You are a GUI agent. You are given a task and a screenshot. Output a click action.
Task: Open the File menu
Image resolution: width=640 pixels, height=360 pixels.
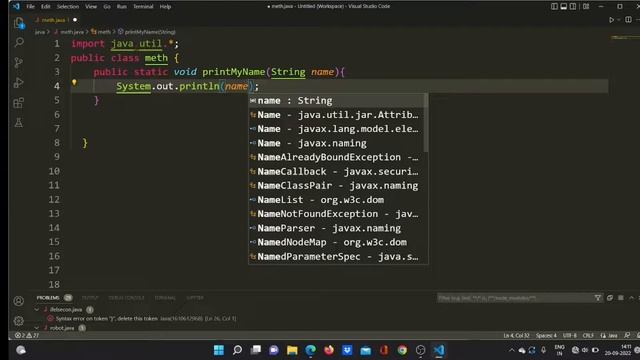pyautogui.click(x=31, y=7)
